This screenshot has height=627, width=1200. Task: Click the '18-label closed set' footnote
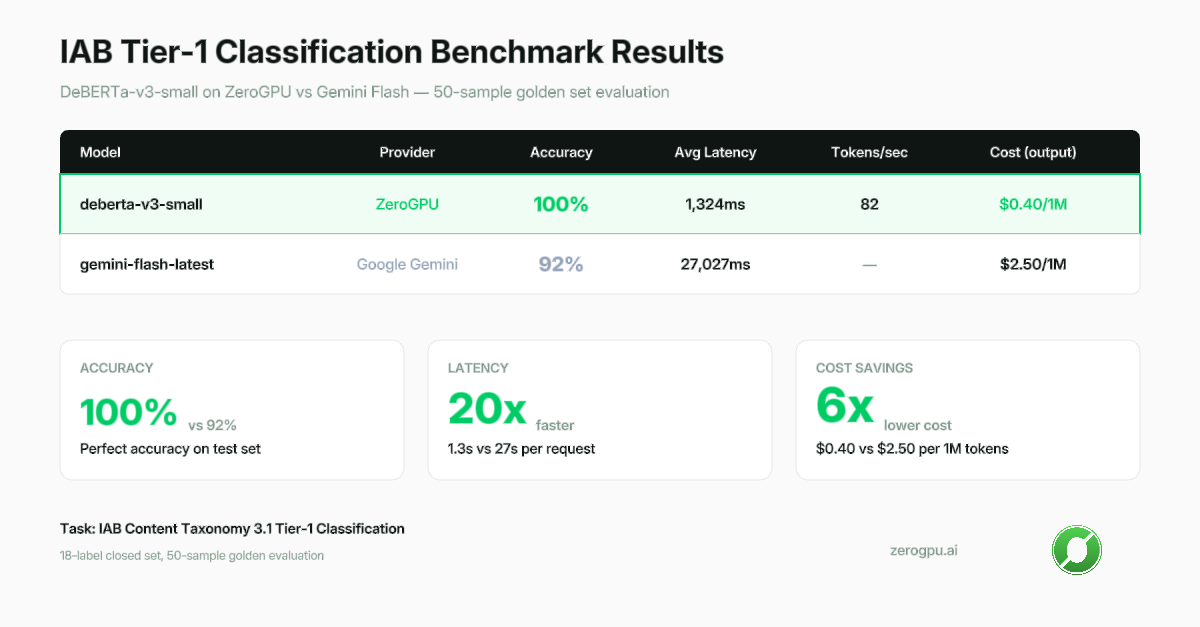[x=192, y=555]
